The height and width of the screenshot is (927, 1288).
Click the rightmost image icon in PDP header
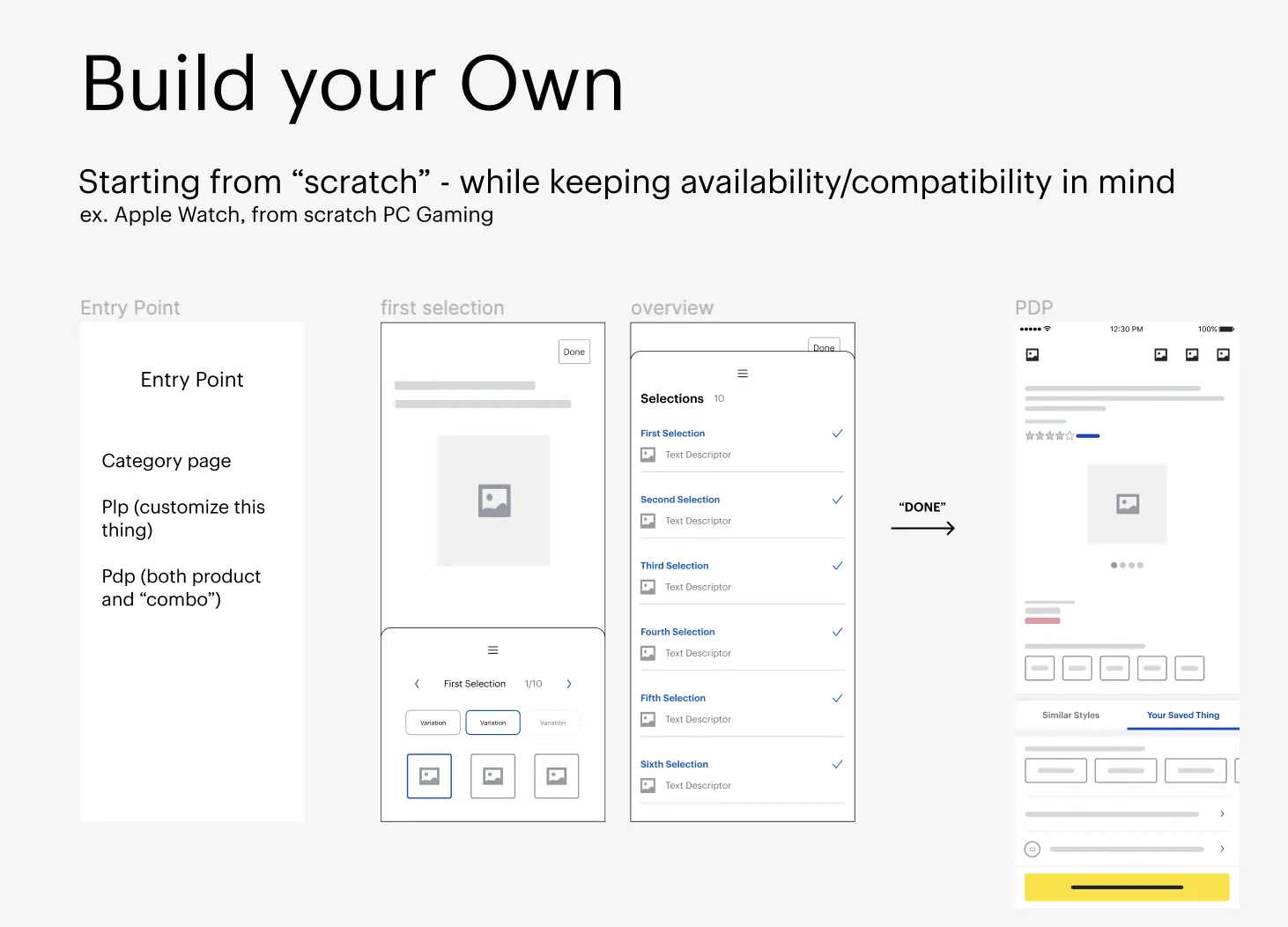tap(1223, 354)
